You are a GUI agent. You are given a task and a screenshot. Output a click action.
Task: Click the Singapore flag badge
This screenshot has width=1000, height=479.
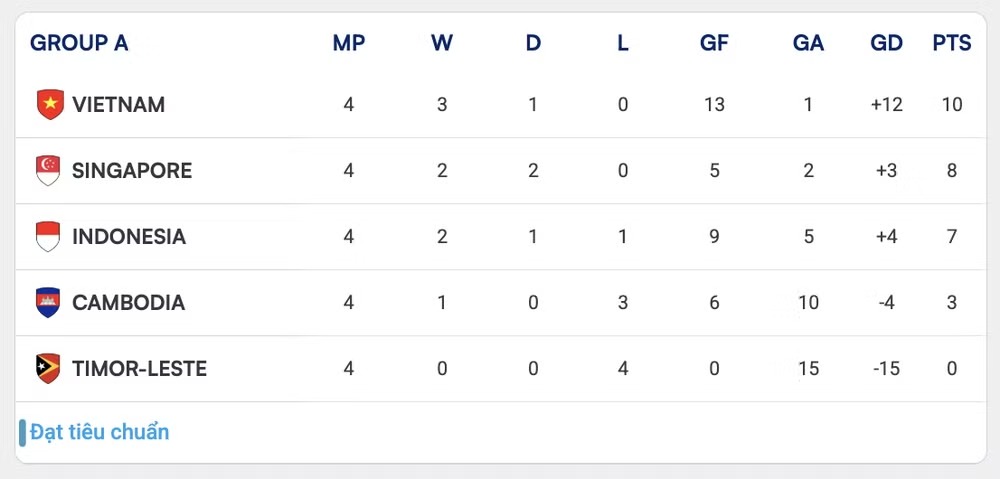click(48, 170)
